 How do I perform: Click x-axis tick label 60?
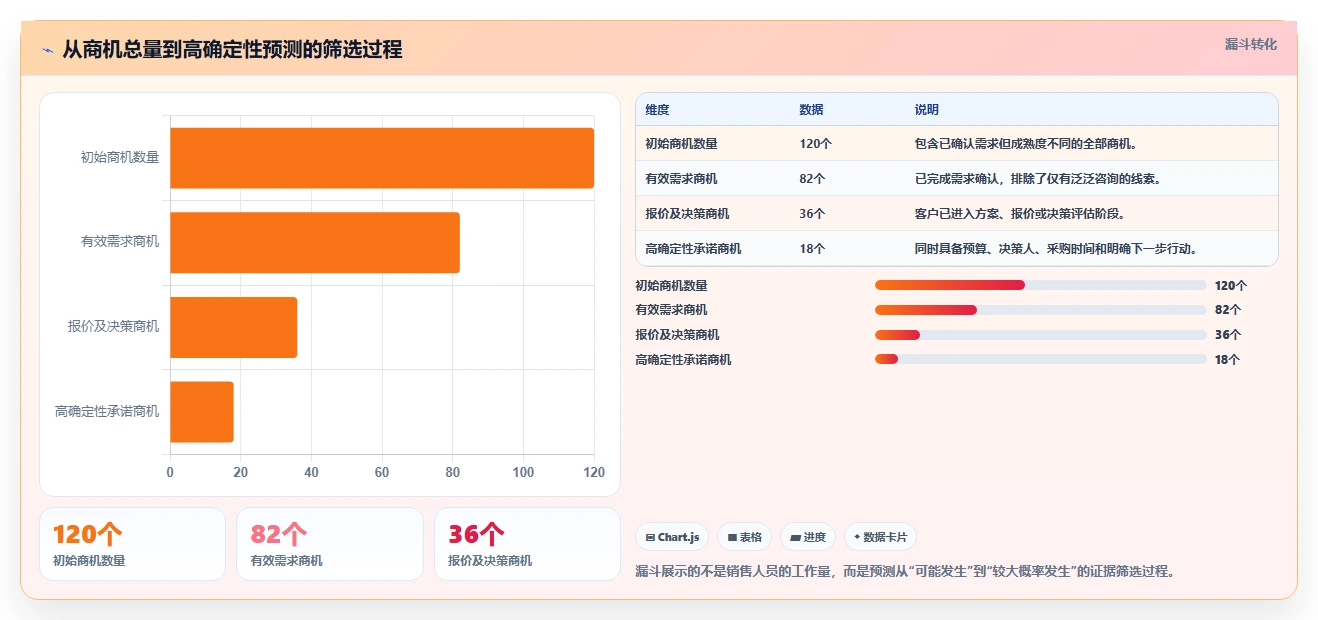pyautogui.click(x=382, y=472)
